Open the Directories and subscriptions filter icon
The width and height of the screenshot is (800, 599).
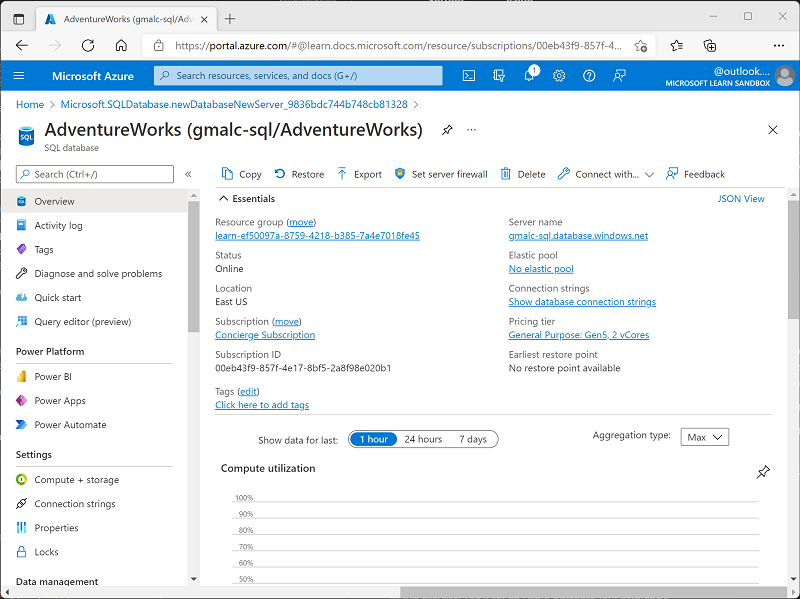point(498,76)
